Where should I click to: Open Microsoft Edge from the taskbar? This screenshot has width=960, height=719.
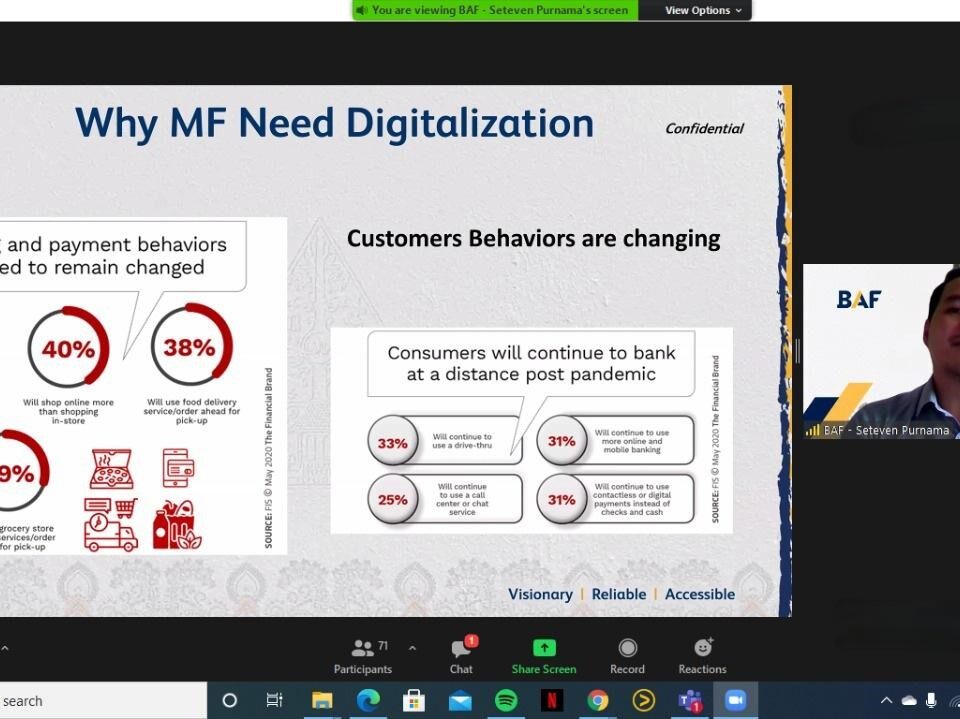(368, 700)
